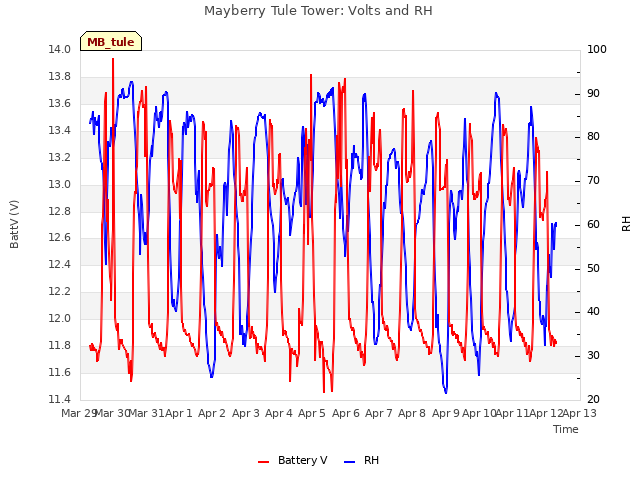This screenshot has width=640, height=480.
Task: Click the MB_tule annotation label
Action: point(111,42)
